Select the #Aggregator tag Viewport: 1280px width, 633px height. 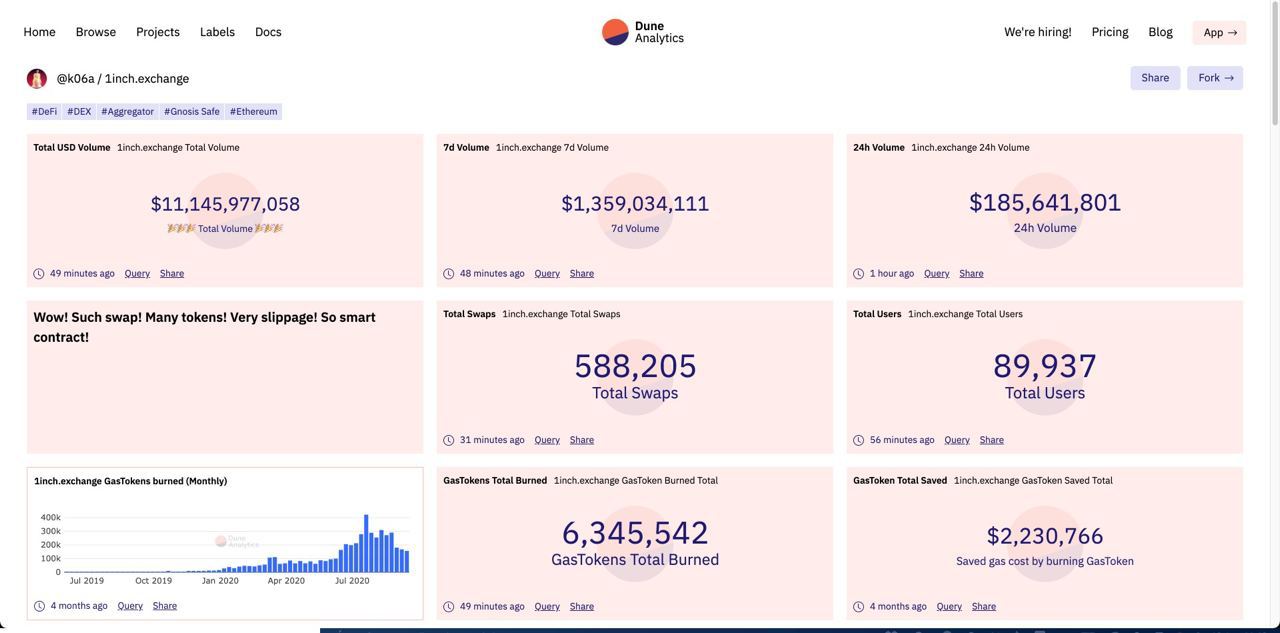127,112
